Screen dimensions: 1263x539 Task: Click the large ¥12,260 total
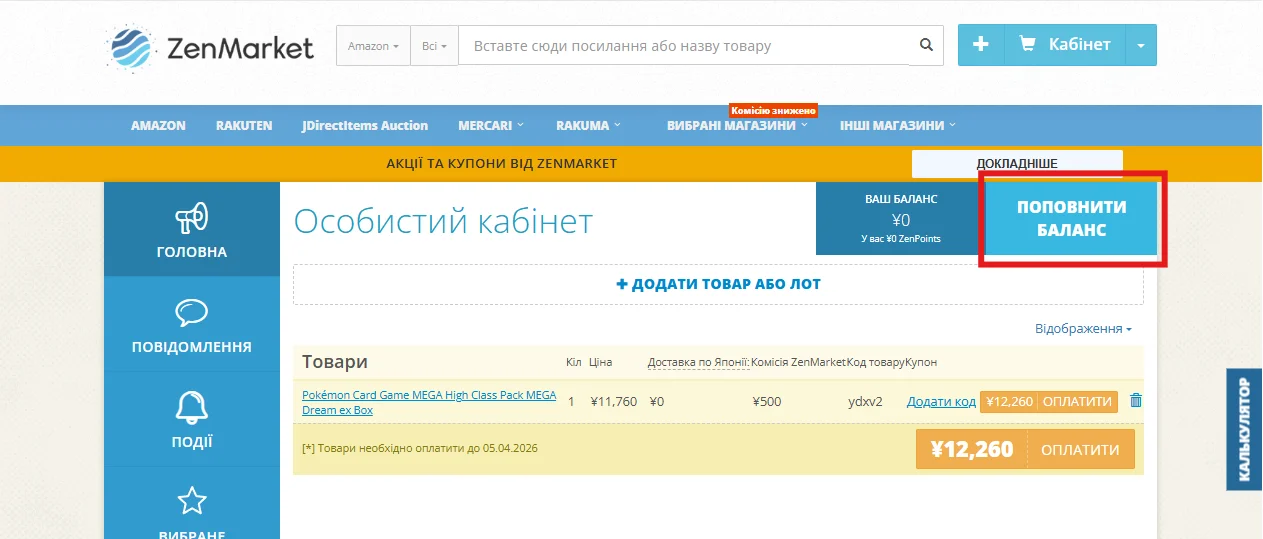pos(971,450)
